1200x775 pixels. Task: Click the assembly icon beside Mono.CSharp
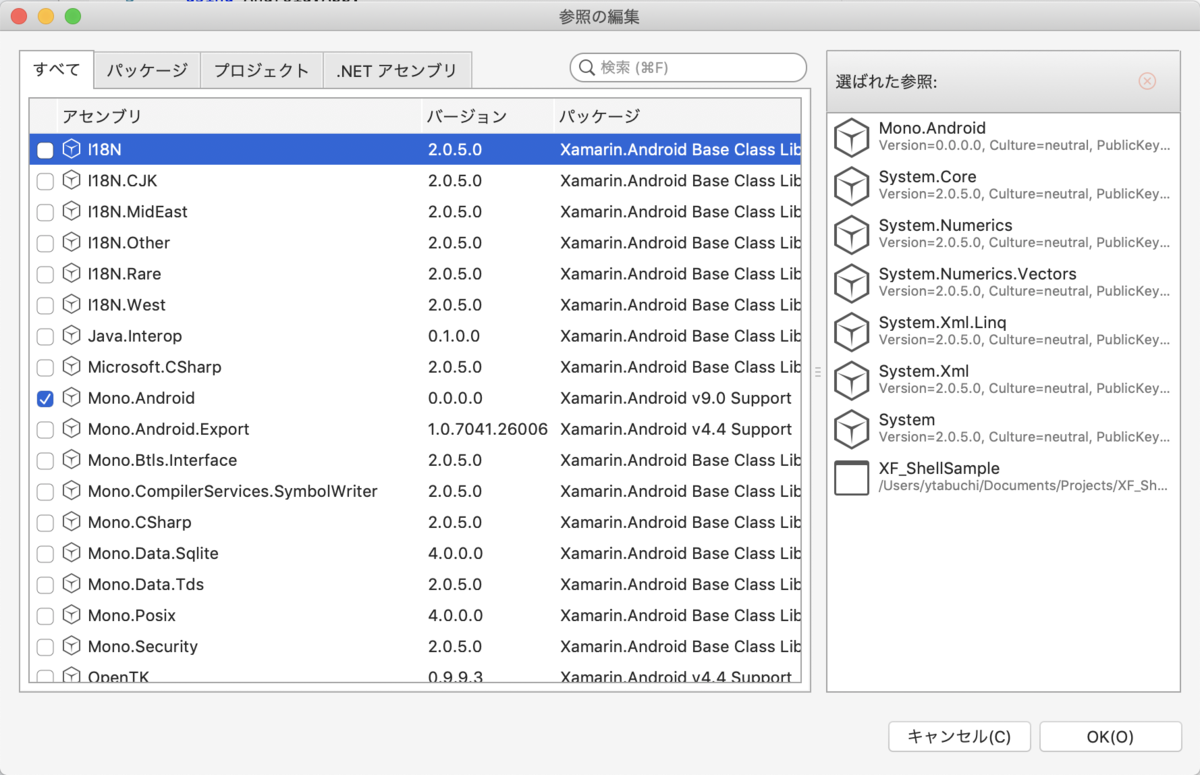(x=71, y=521)
